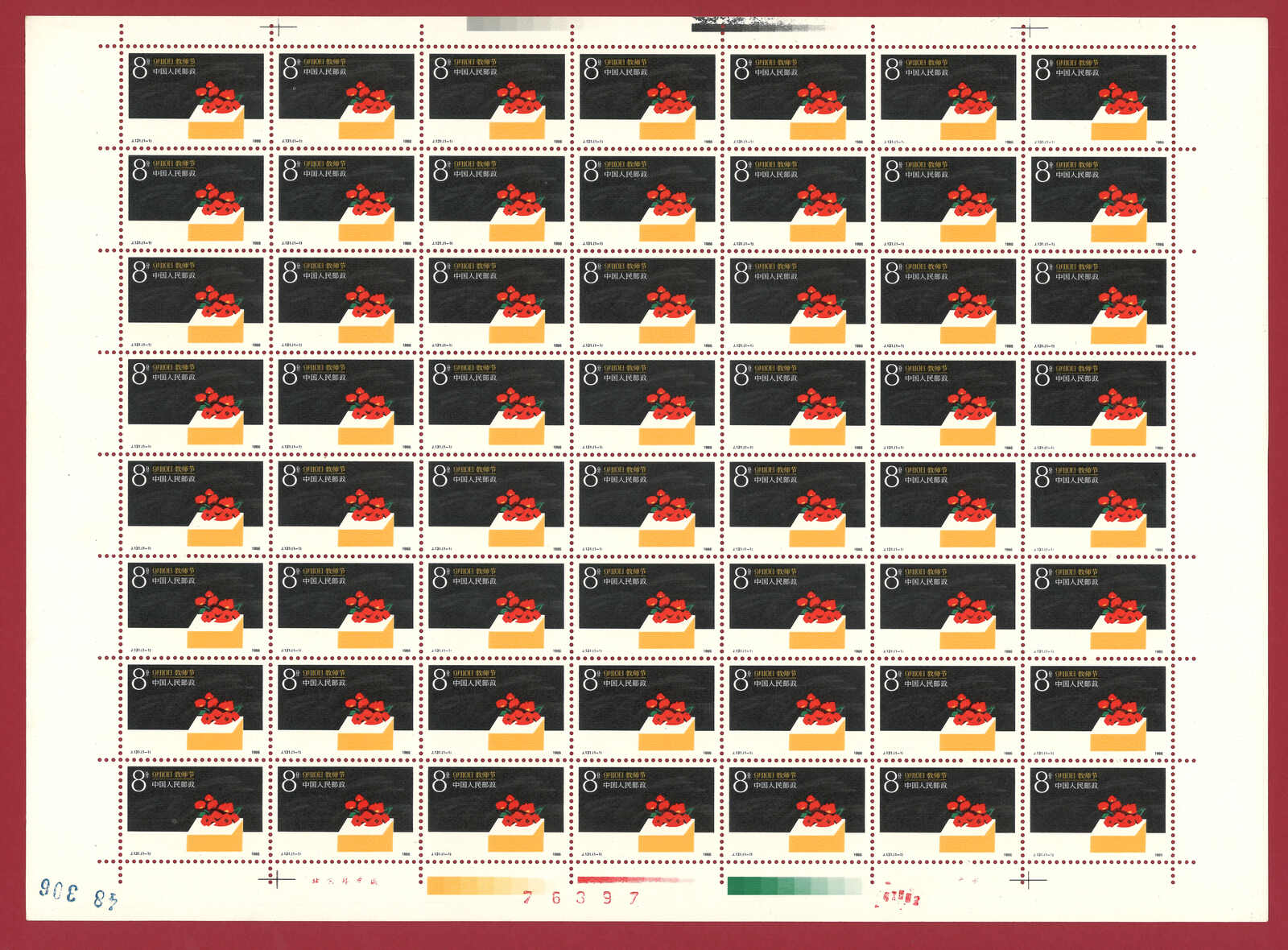Click the black ink smear bar at top margin
Viewport: 1288px width, 950px height.
[x=757, y=25]
